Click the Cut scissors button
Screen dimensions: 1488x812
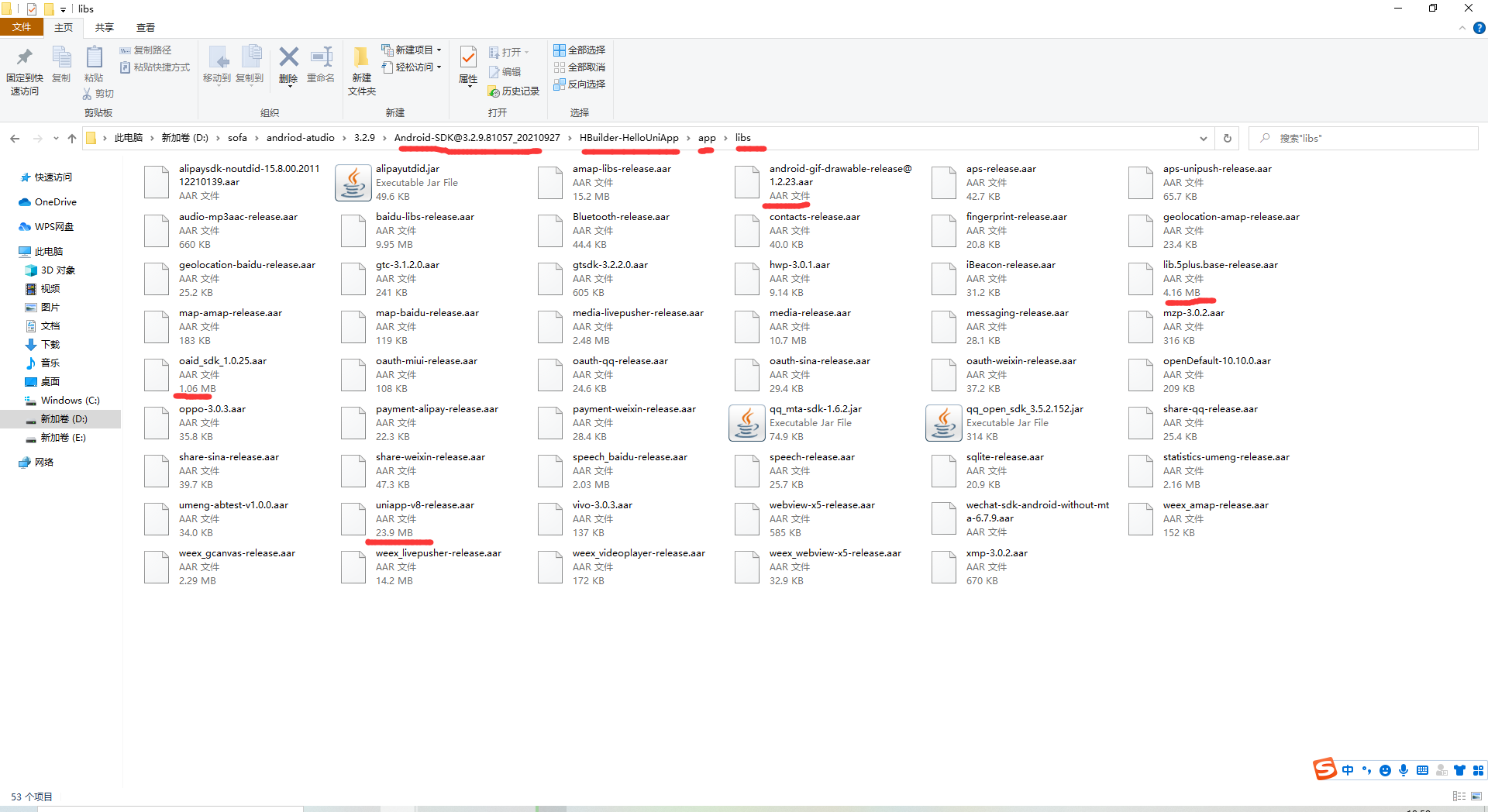[98, 94]
